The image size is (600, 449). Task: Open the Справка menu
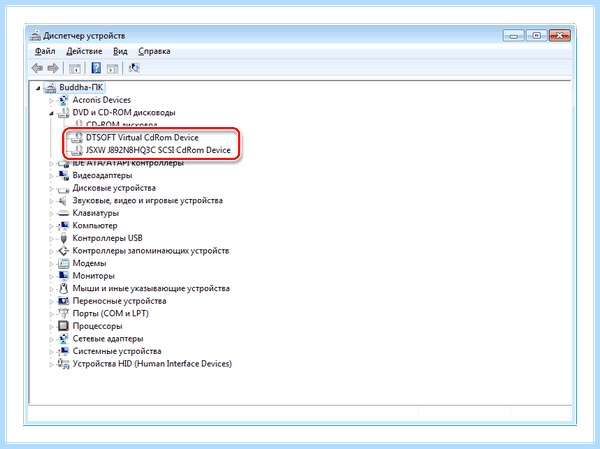click(x=154, y=51)
